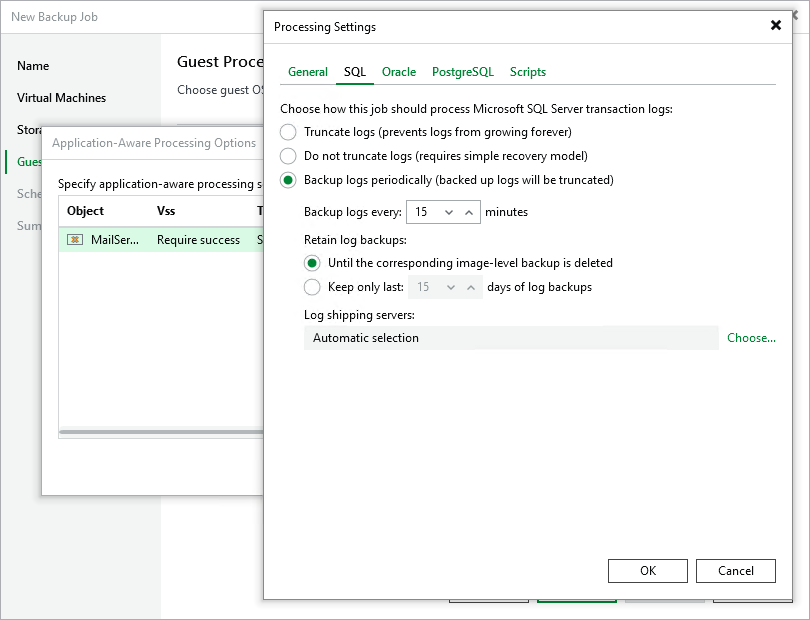The height and width of the screenshot is (620, 810).
Task: Click Choose link for log shipping servers
Action: click(751, 338)
